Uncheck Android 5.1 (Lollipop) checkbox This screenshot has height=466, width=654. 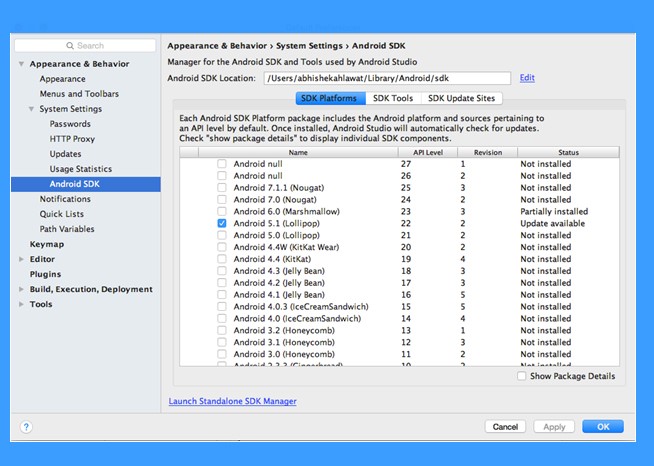click(x=222, y=223)
